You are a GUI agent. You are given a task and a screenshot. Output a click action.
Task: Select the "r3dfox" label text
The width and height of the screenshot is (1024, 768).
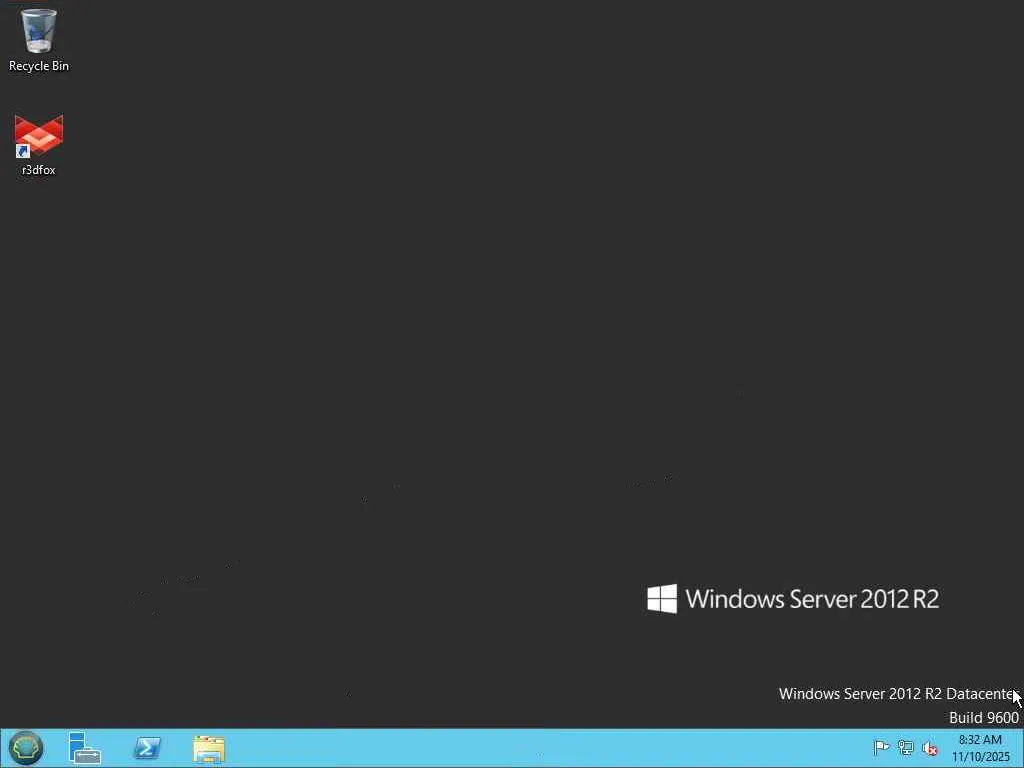tap(39, 170)
